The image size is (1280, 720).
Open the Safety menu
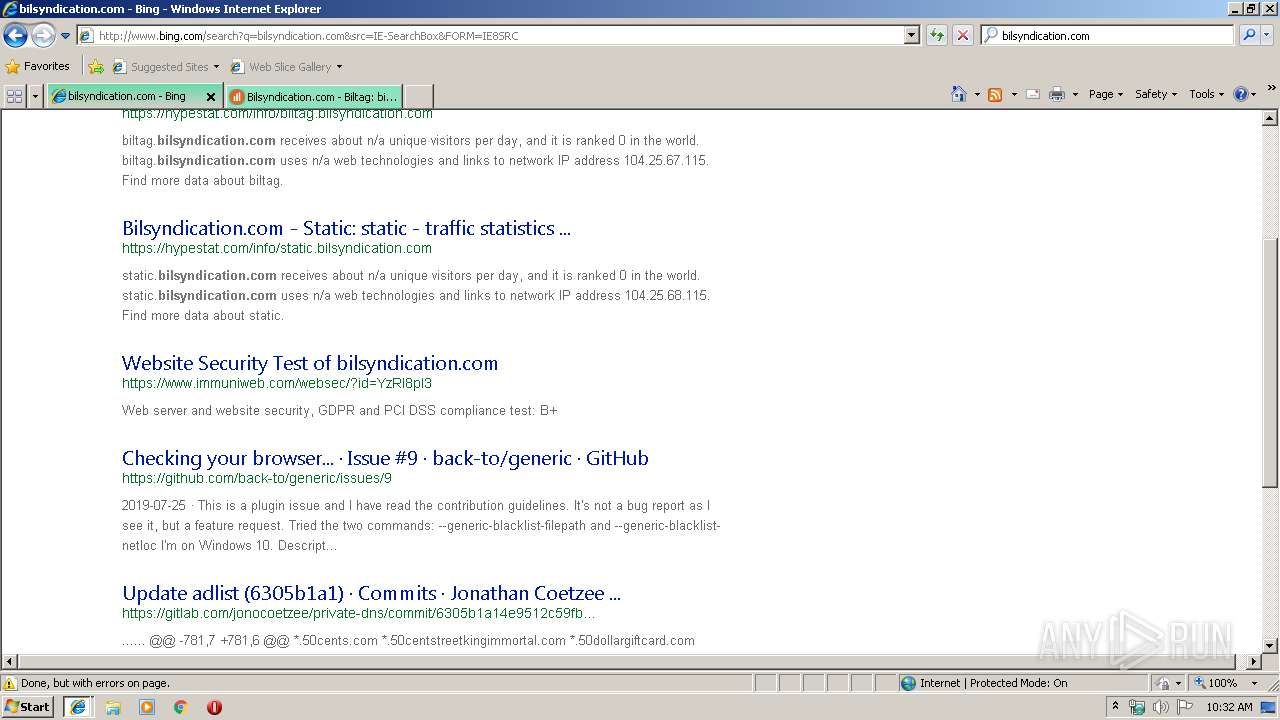point(1156,94)
